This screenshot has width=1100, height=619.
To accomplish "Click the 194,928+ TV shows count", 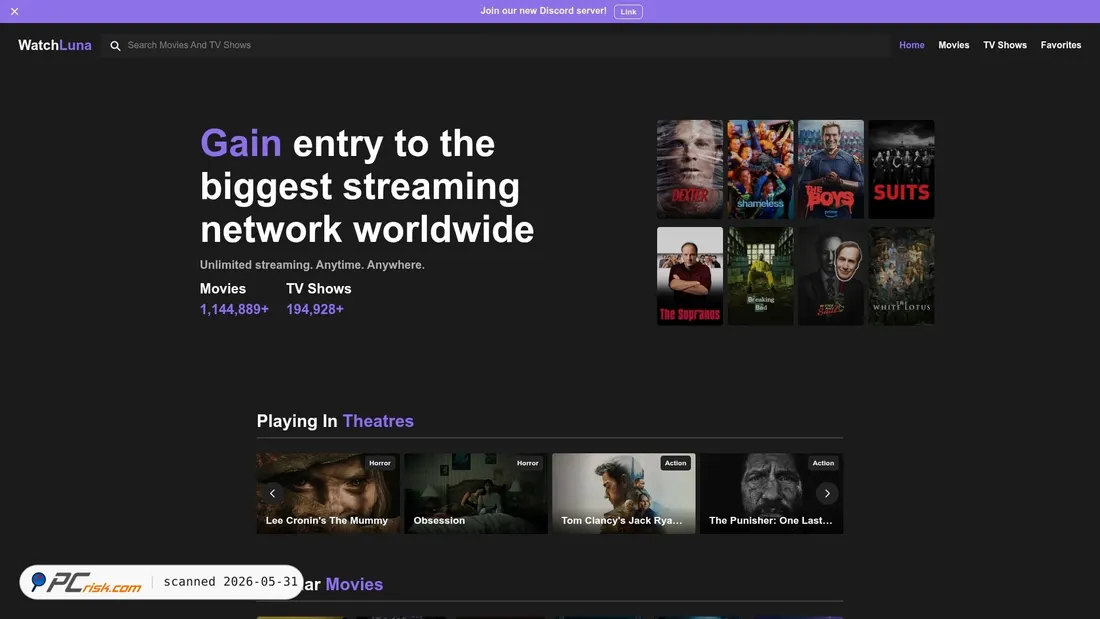I will (x=315, y=310).
